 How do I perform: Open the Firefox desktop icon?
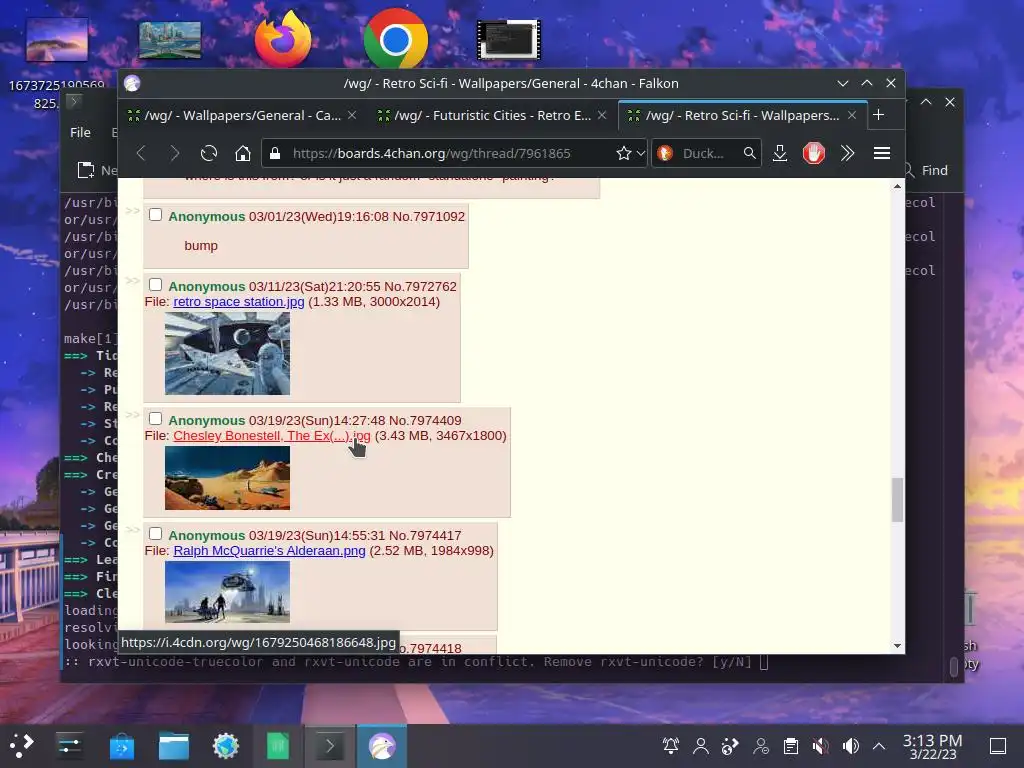283,39
